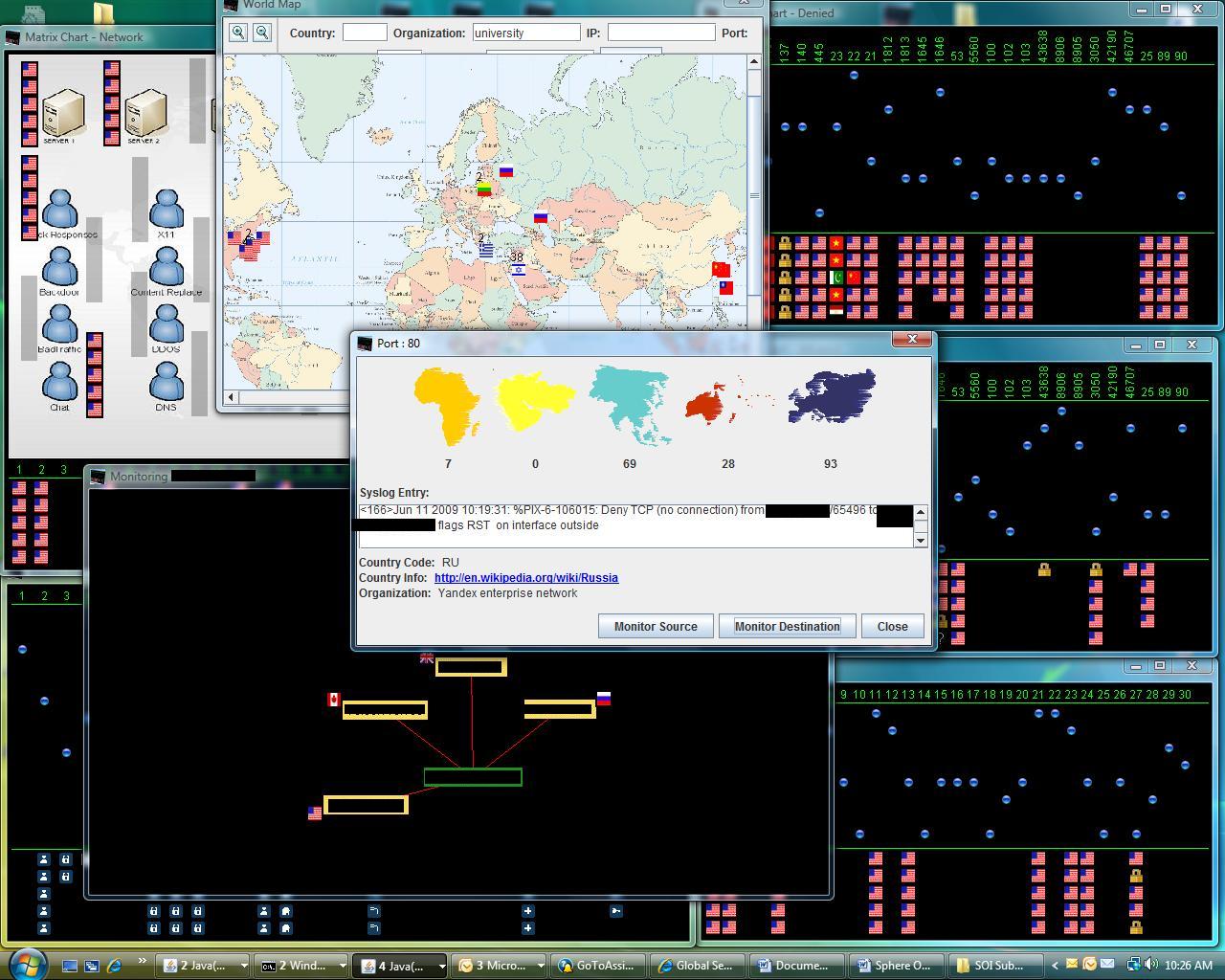This screenshot has height=980, width=1225.
Task: Select the Europe continent shape labeled 93
Action: point(832,396)
